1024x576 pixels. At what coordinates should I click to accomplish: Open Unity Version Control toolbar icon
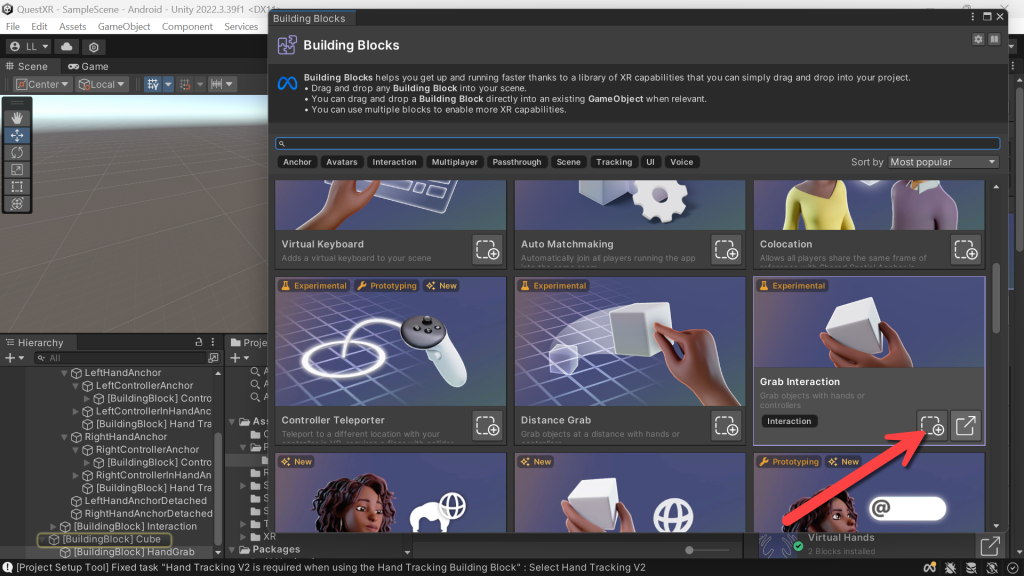click(x=94, y=47)
